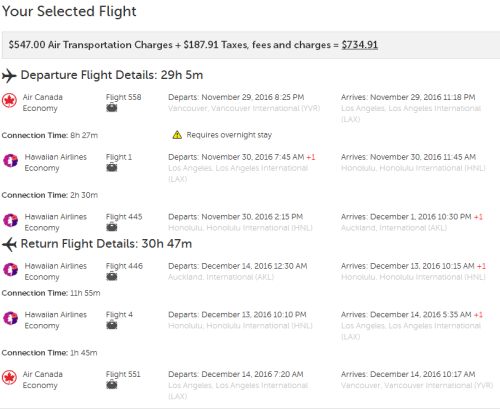Click baggage icon under Flight 1

point(112,167)
